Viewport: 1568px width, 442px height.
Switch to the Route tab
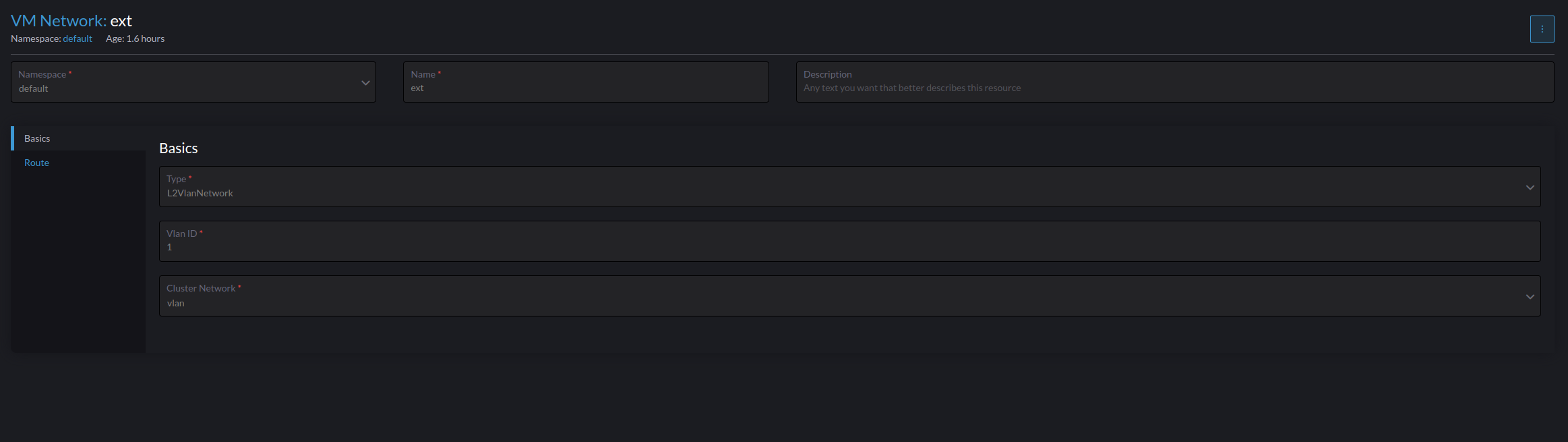(36, 162)
